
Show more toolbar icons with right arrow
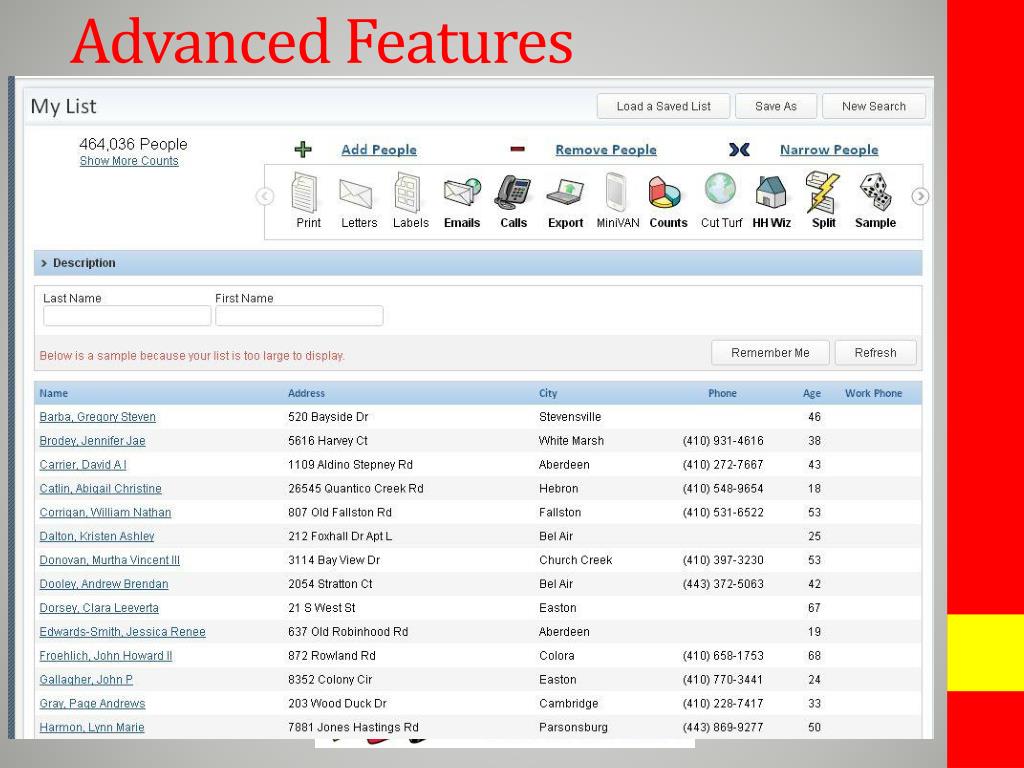[x=920, y=196]
